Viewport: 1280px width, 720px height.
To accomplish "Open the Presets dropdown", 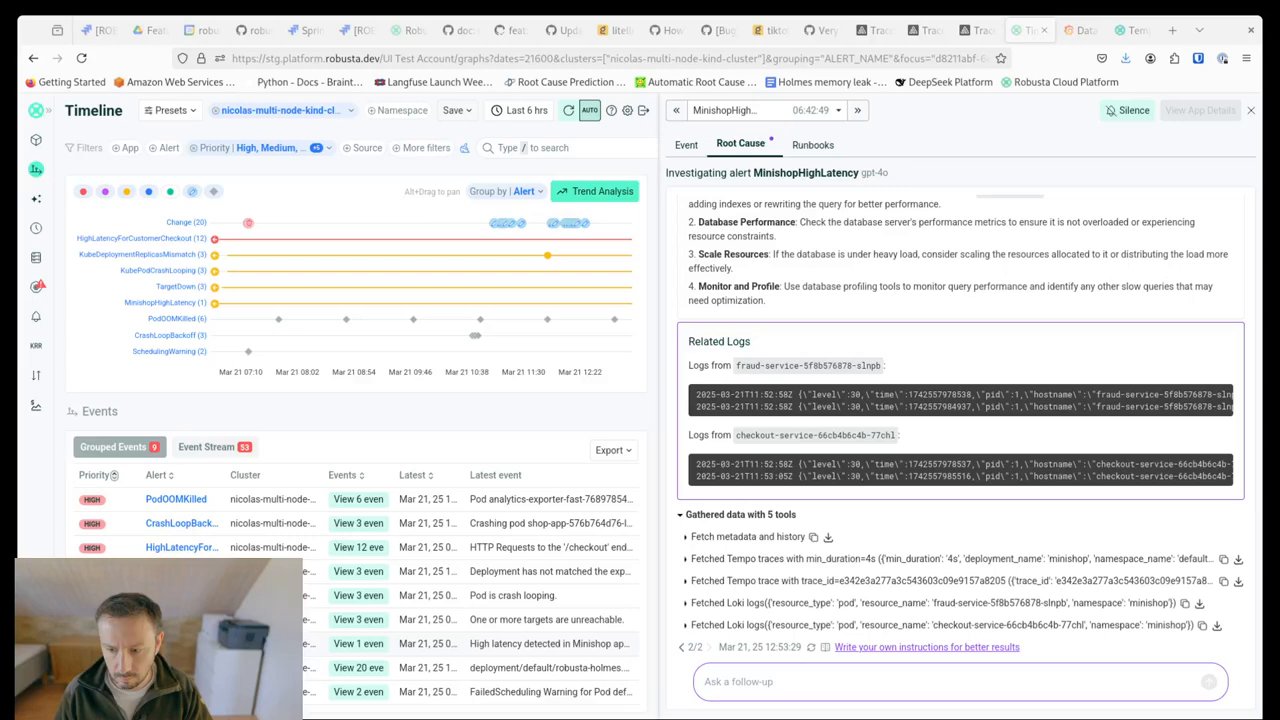I will pyautogui.click(x=172, y=110).
